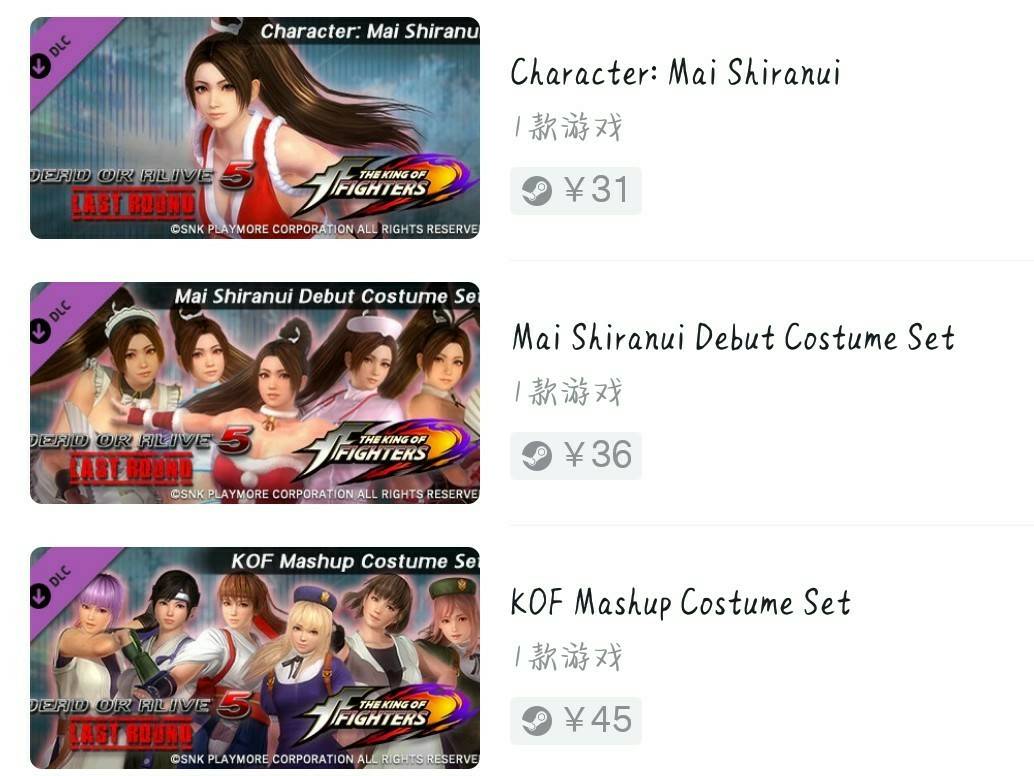
Task: Tap the ¥45 price button
Action: (576, 721)
